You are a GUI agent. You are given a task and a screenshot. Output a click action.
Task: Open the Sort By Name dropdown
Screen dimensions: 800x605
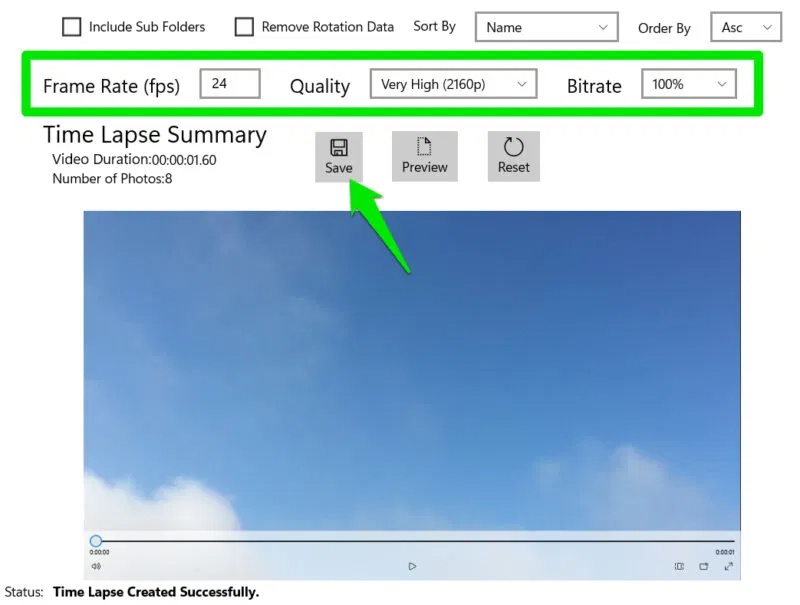(x=546, y=27)
